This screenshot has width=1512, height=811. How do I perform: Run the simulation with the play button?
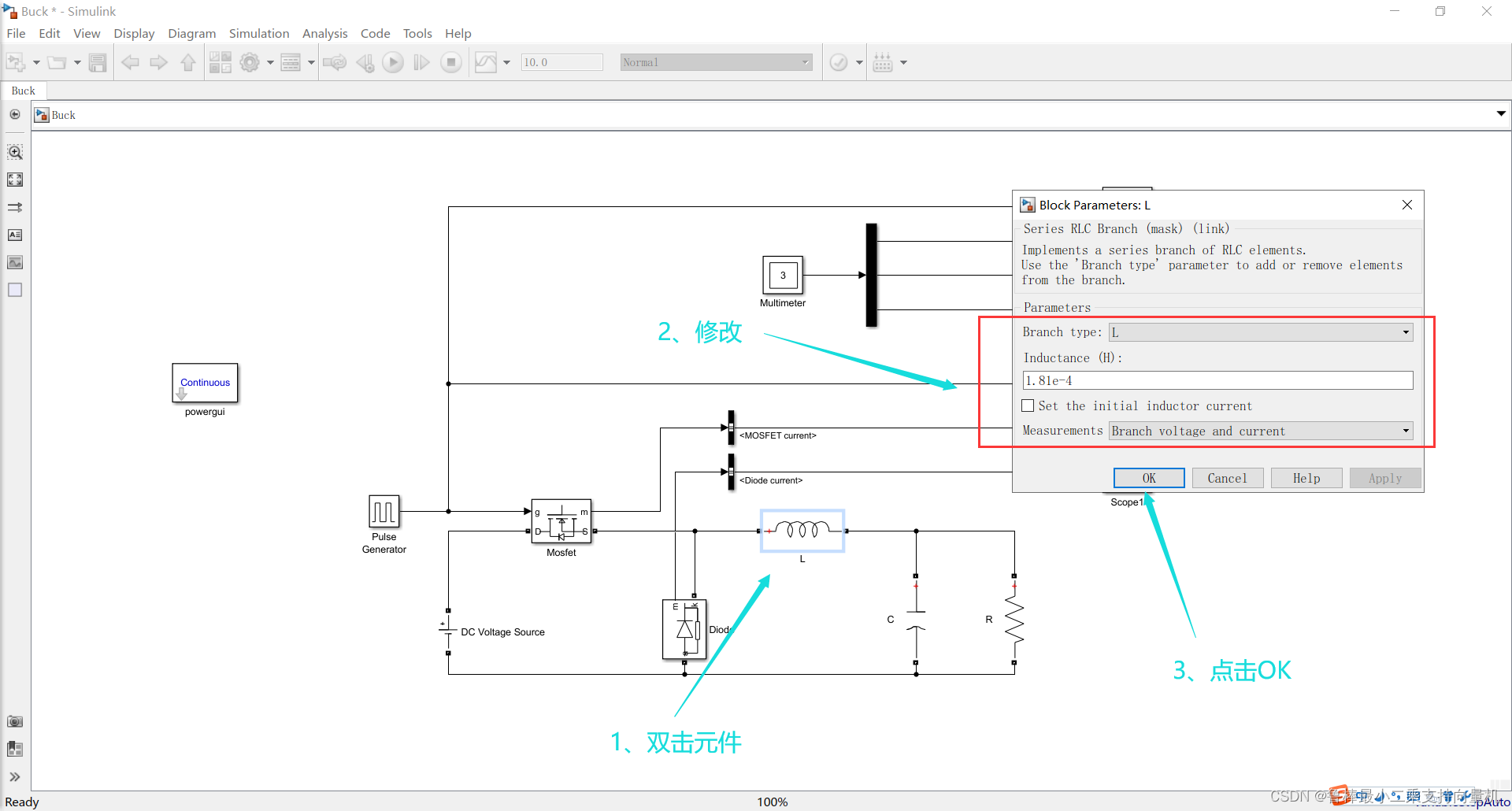point(393,62)
